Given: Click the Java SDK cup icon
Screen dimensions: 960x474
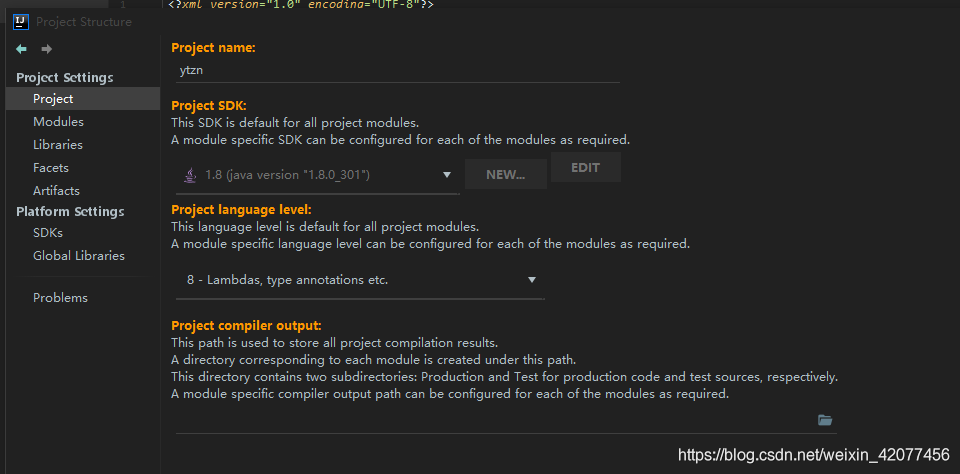Looking at the screenshot, I should [189, 175].
